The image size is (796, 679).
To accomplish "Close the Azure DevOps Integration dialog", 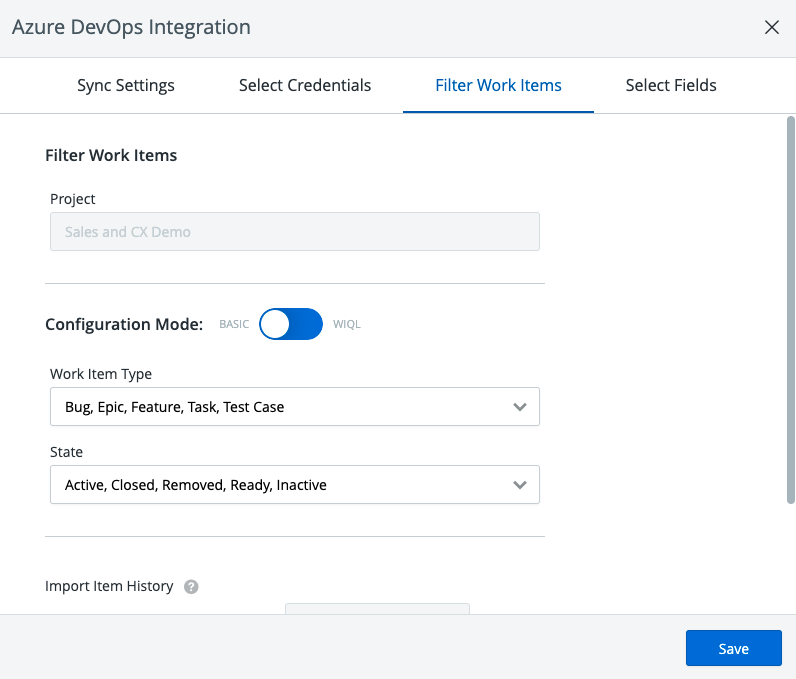I will point(771,28).
